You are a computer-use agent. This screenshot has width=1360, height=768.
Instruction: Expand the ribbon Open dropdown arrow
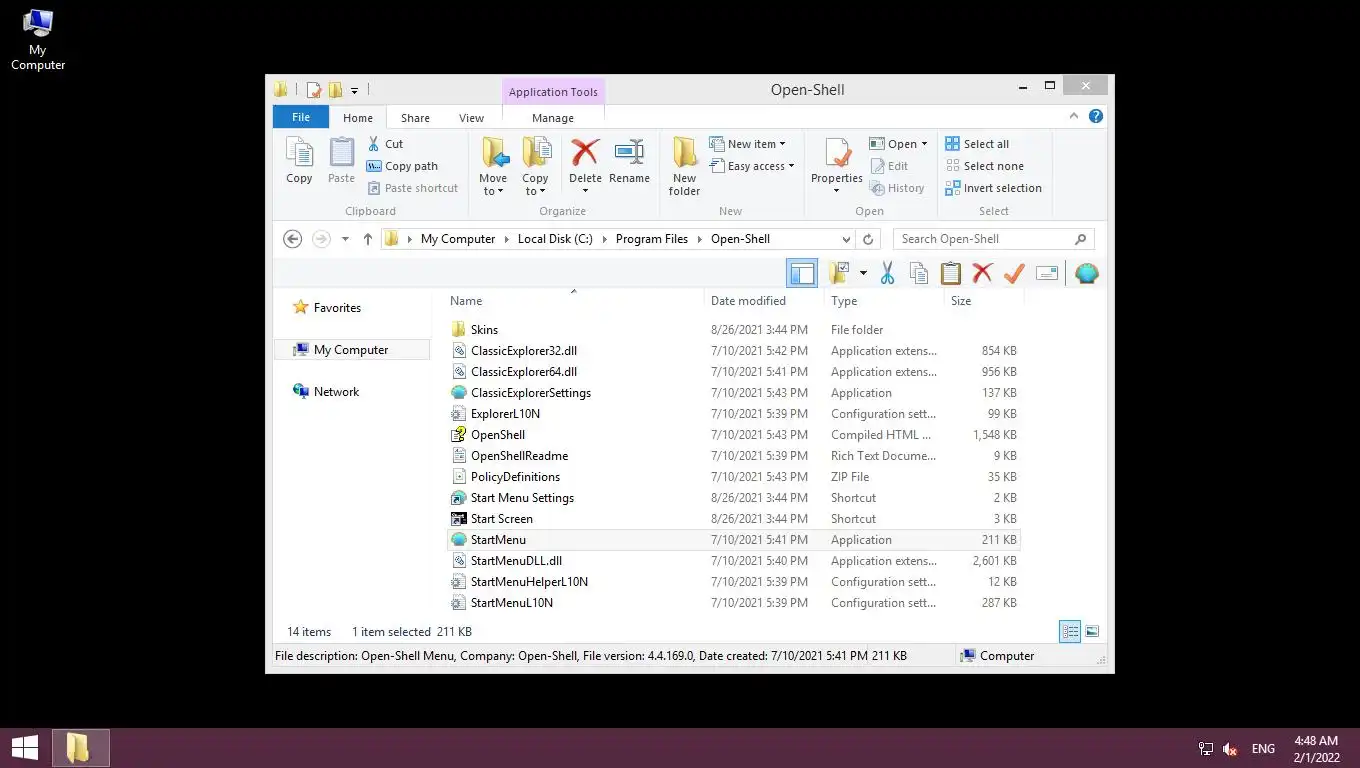click(924, 144)
